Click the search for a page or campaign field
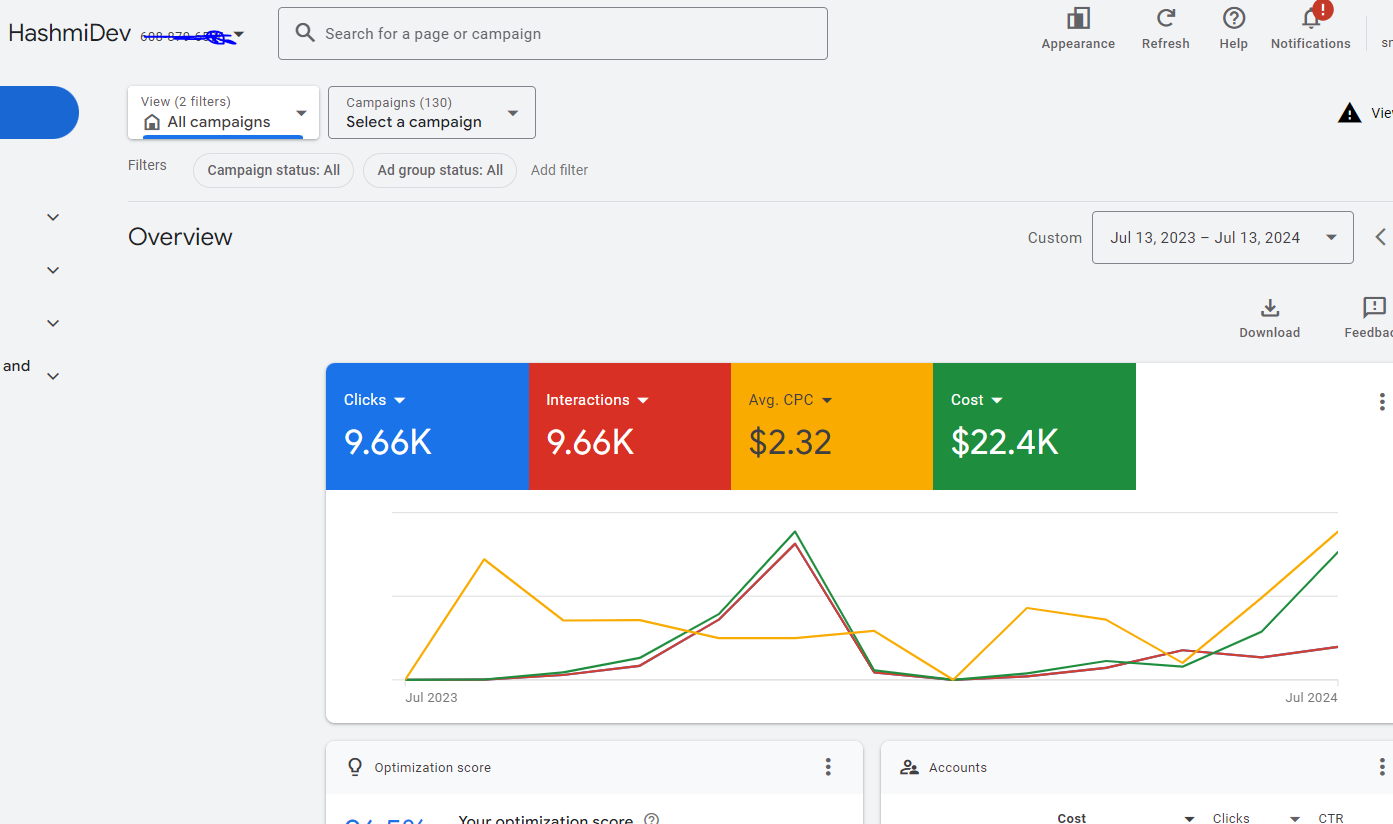 click(x=553, y=33)
